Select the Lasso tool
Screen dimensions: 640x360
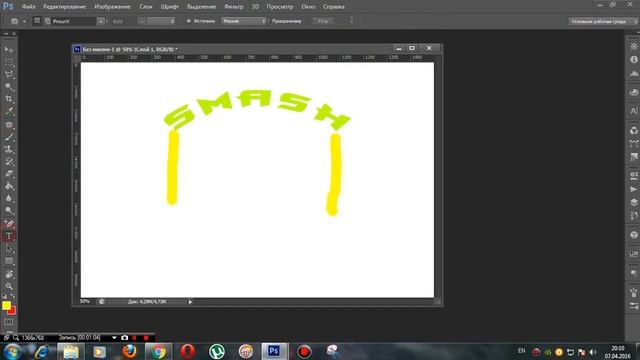point(9,75)
